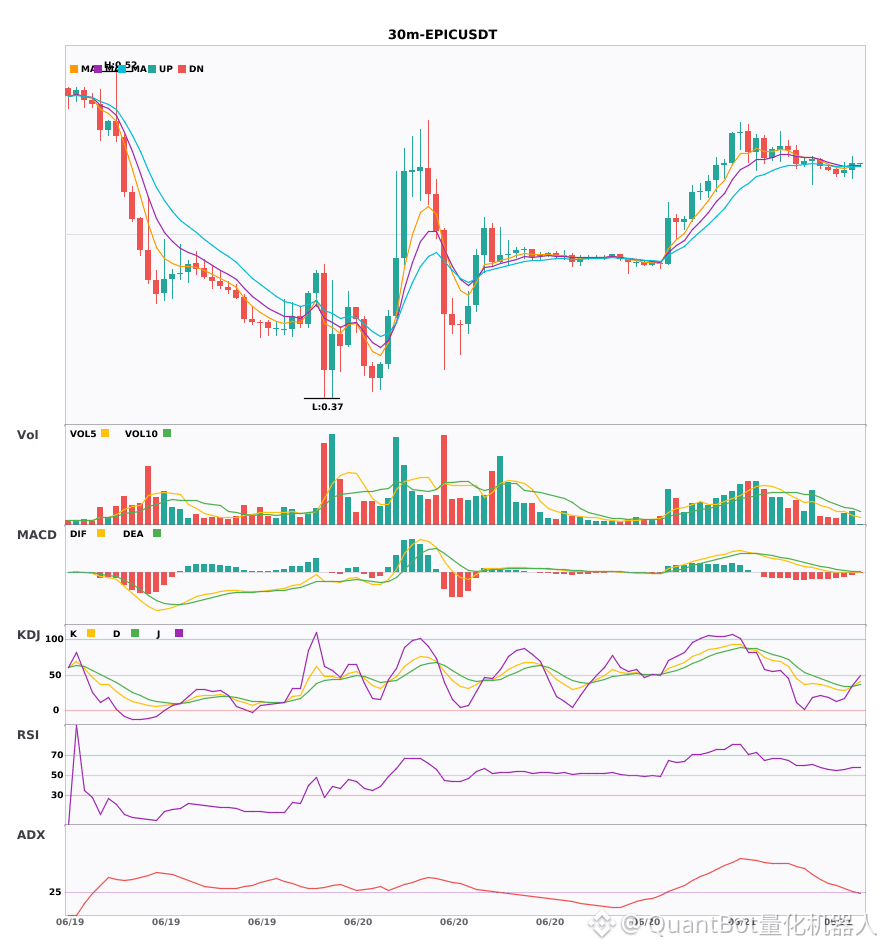Click the MACD panel label

[x=37, y=535]
